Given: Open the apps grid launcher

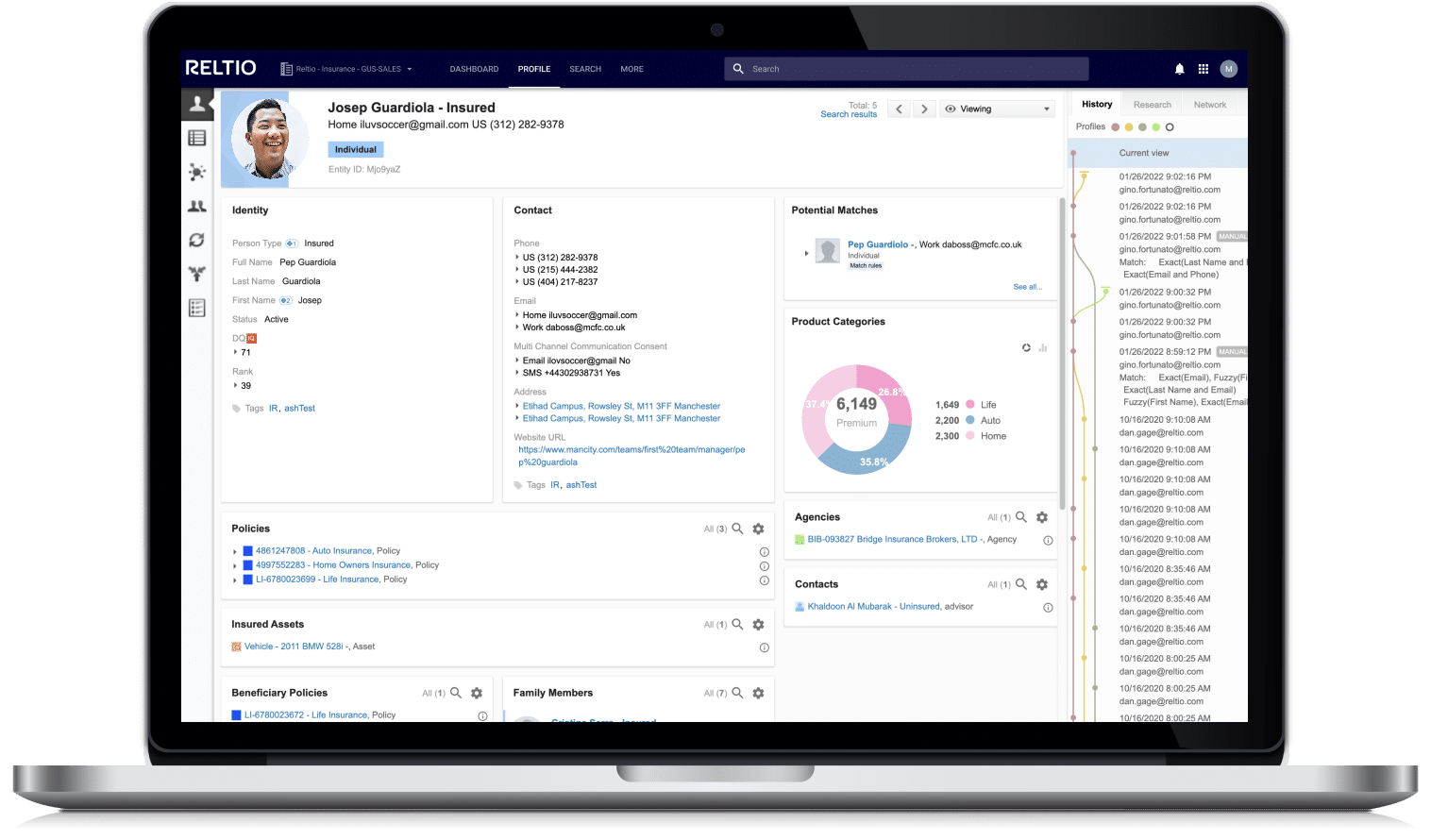Looking at the screenshot, I should pyautogui.click(x=1204, y=69).
